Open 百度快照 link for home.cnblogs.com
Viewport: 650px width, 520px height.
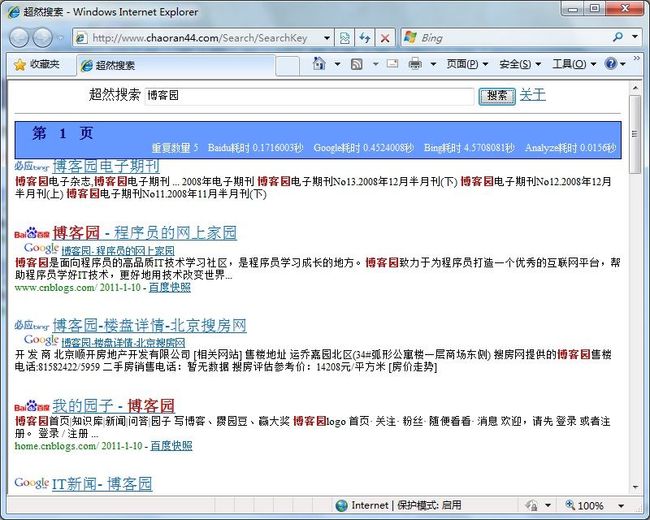click(171, 446)
